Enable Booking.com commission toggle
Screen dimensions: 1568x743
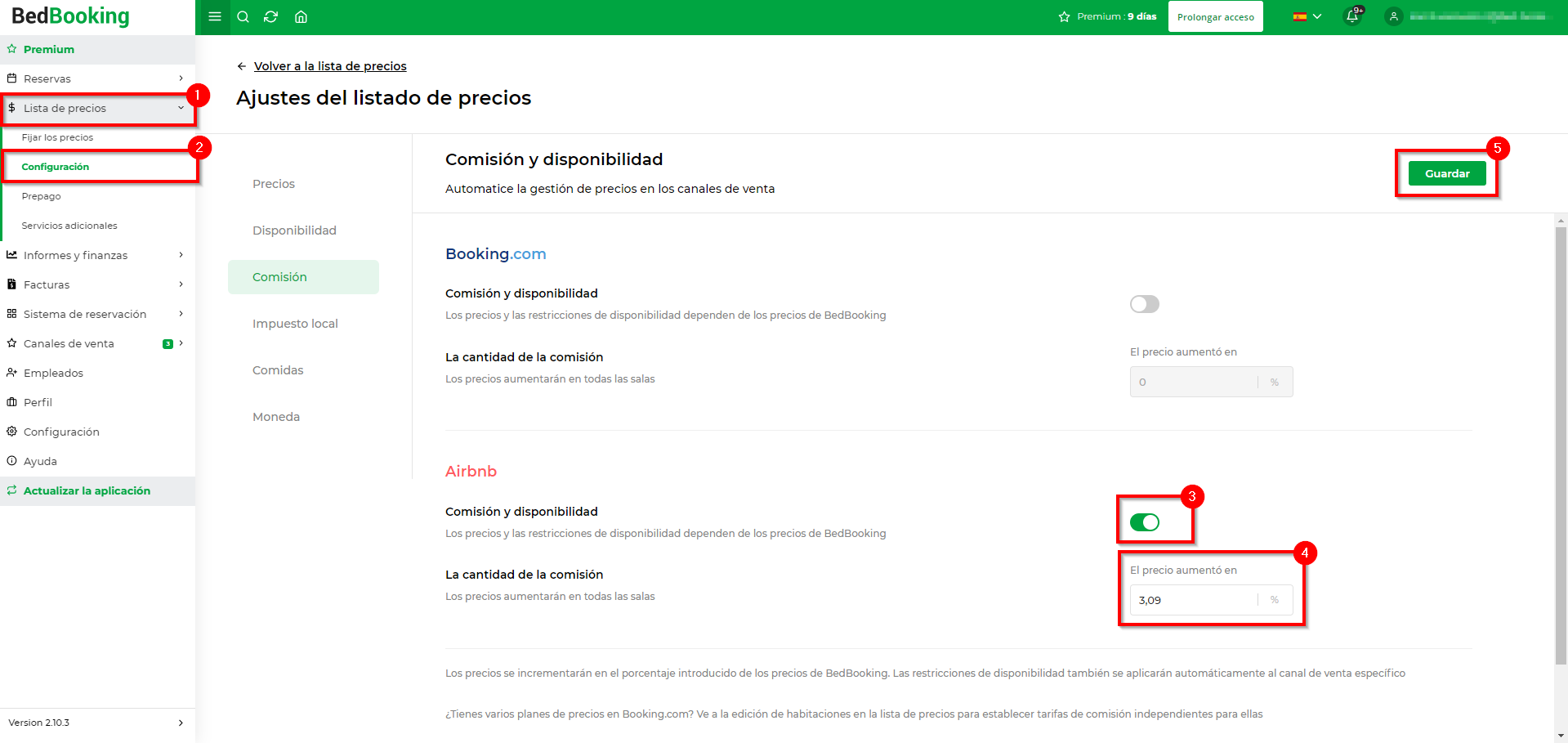(1144, 304)
